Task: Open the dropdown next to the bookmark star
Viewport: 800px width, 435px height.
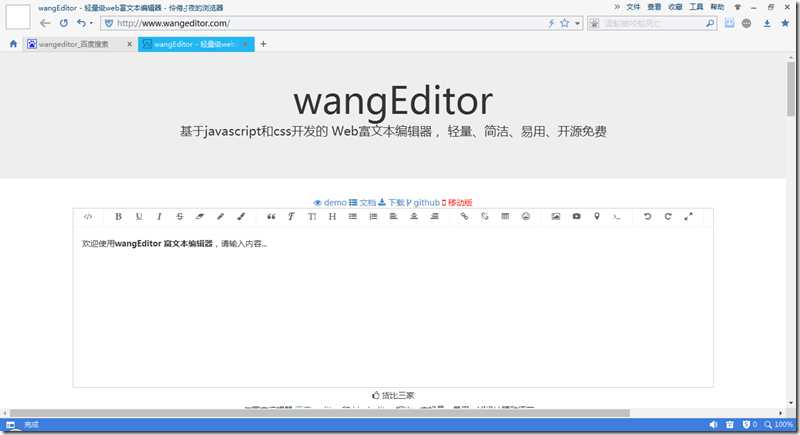Action: pos(577,23)
